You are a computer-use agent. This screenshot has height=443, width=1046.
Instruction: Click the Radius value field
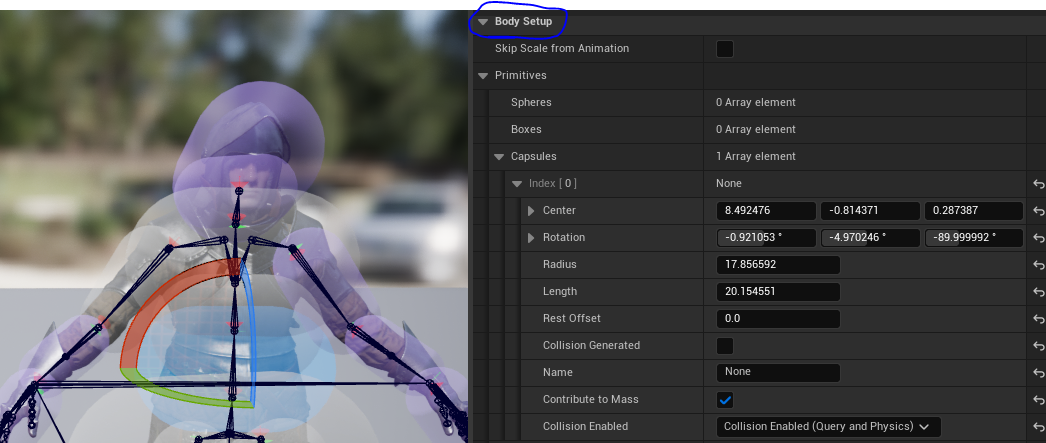coord(778,265)
